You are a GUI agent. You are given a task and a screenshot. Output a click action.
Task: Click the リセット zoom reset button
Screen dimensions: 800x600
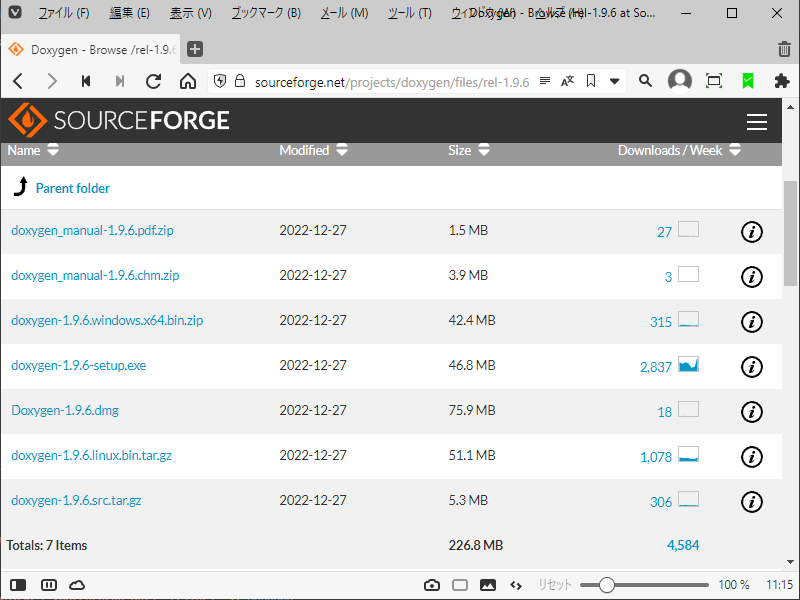point(555,585)
